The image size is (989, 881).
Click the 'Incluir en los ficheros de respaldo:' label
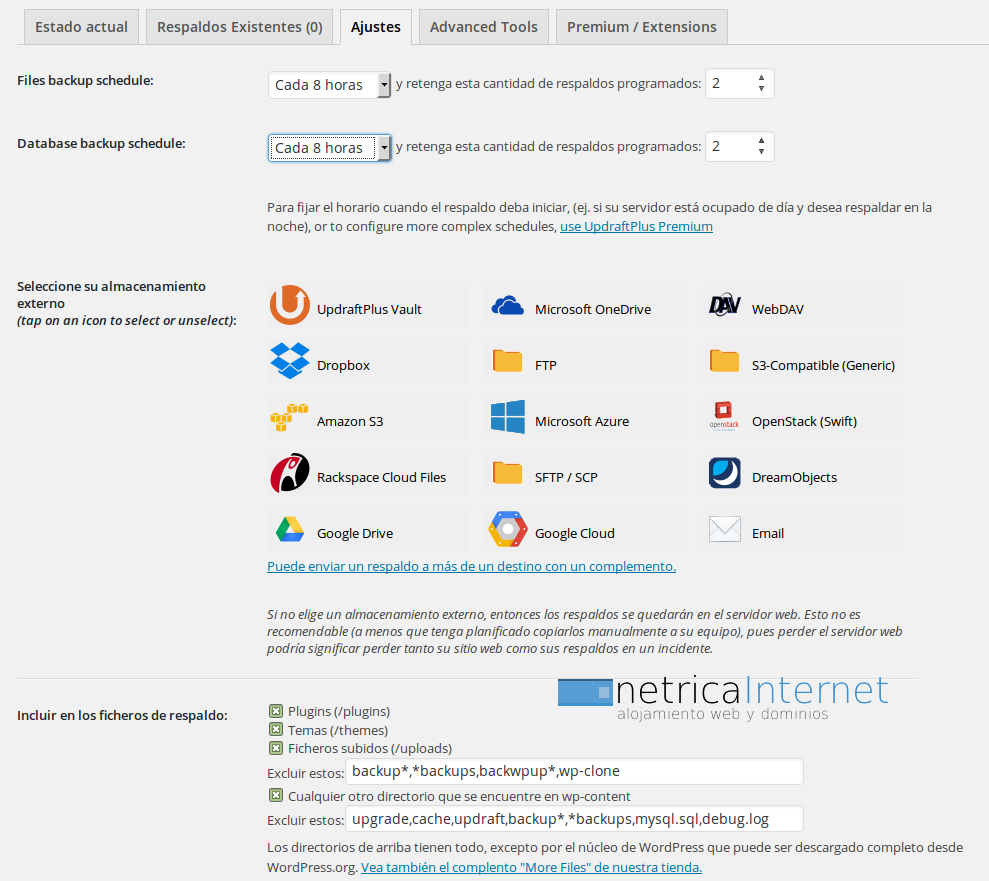122,715
